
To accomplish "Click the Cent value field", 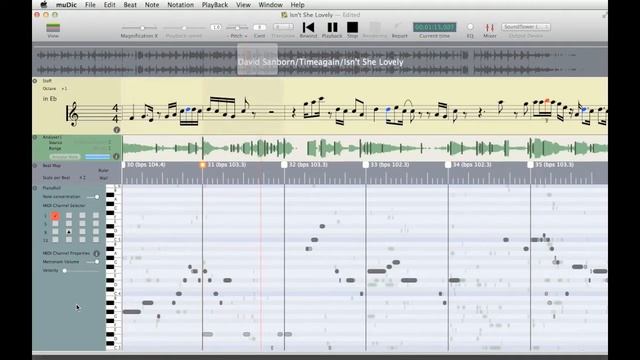I will pyautogui.click(x=260, y=27).
